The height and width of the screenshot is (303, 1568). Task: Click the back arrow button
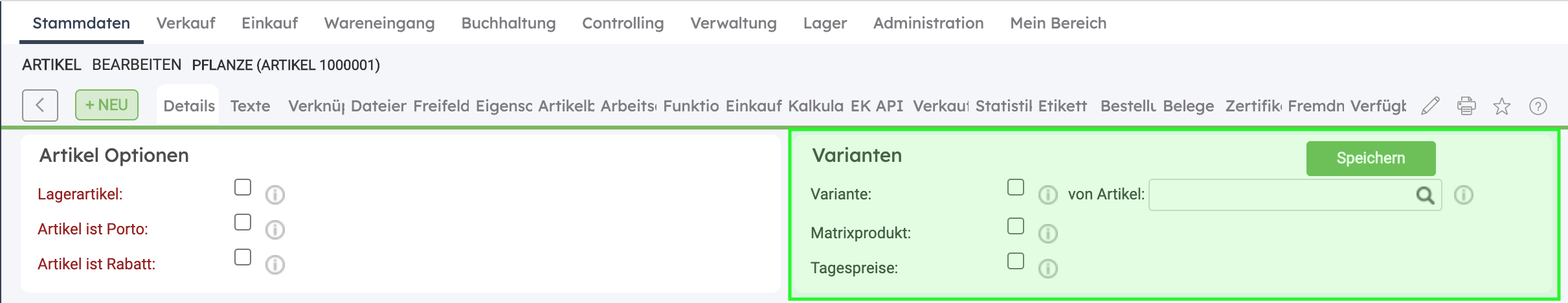40,105
